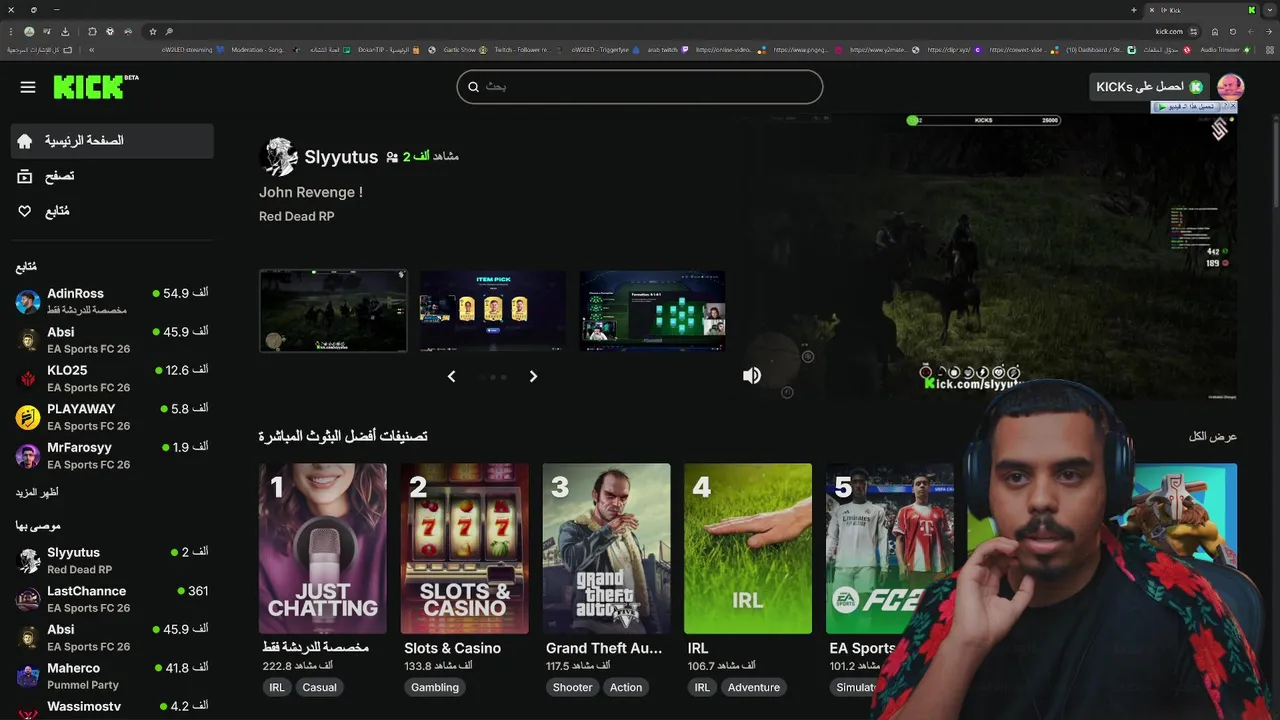1280x720 pixels.
Task: Open the Grand Theft Auto category card
Action: tap(606, 548)
